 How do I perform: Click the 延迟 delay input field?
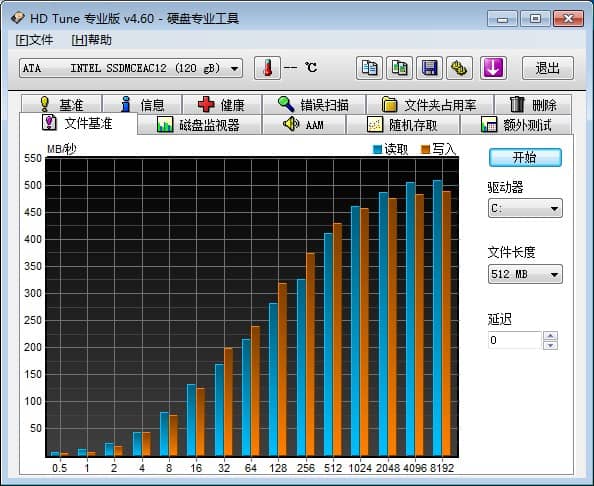[514, 340]
